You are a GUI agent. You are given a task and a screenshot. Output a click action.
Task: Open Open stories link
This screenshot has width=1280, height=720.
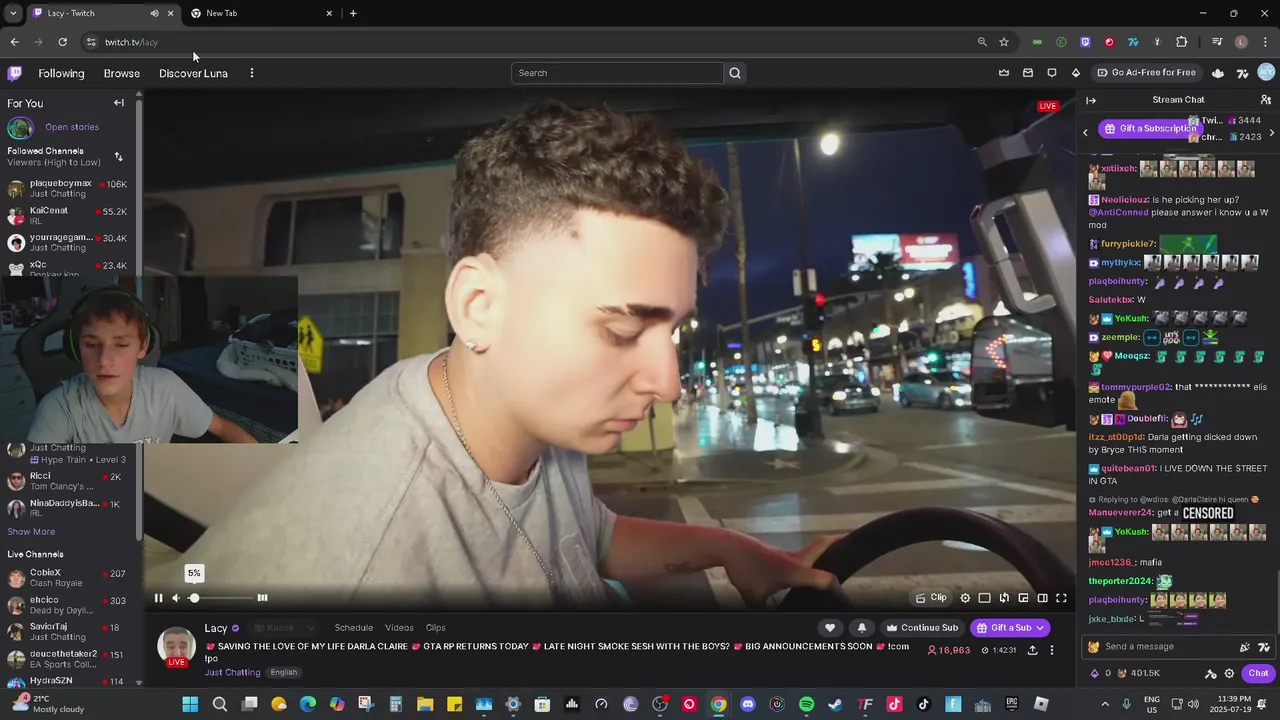[72, 127]
